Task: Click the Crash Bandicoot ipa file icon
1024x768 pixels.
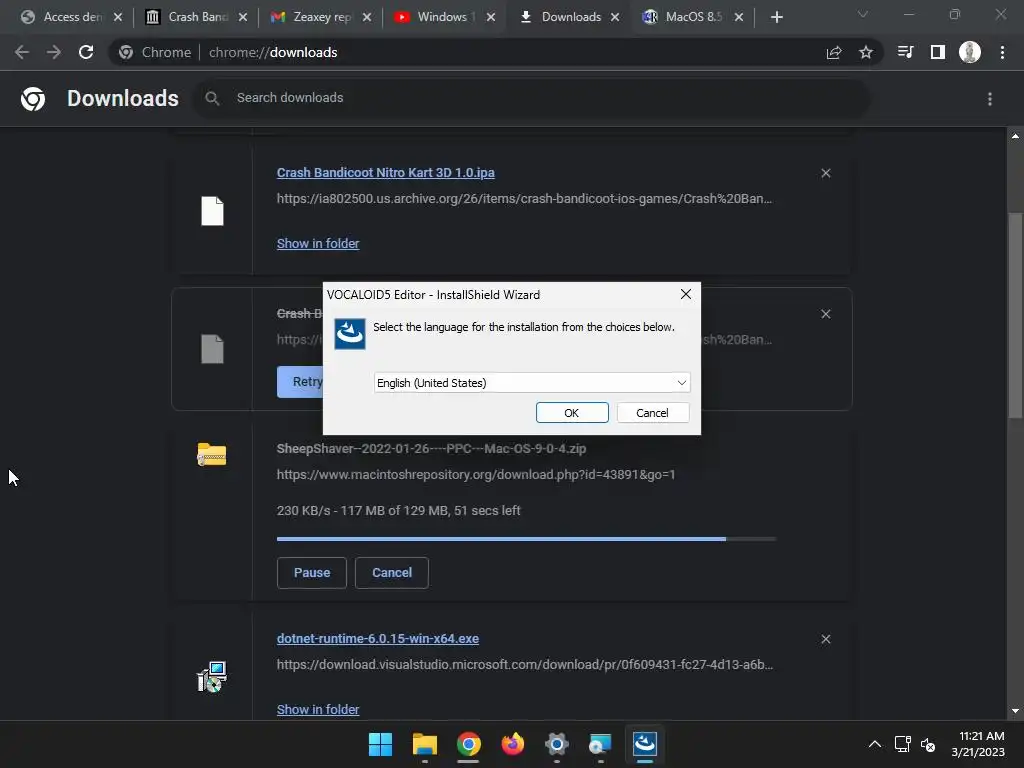Action: coord(212,211)
